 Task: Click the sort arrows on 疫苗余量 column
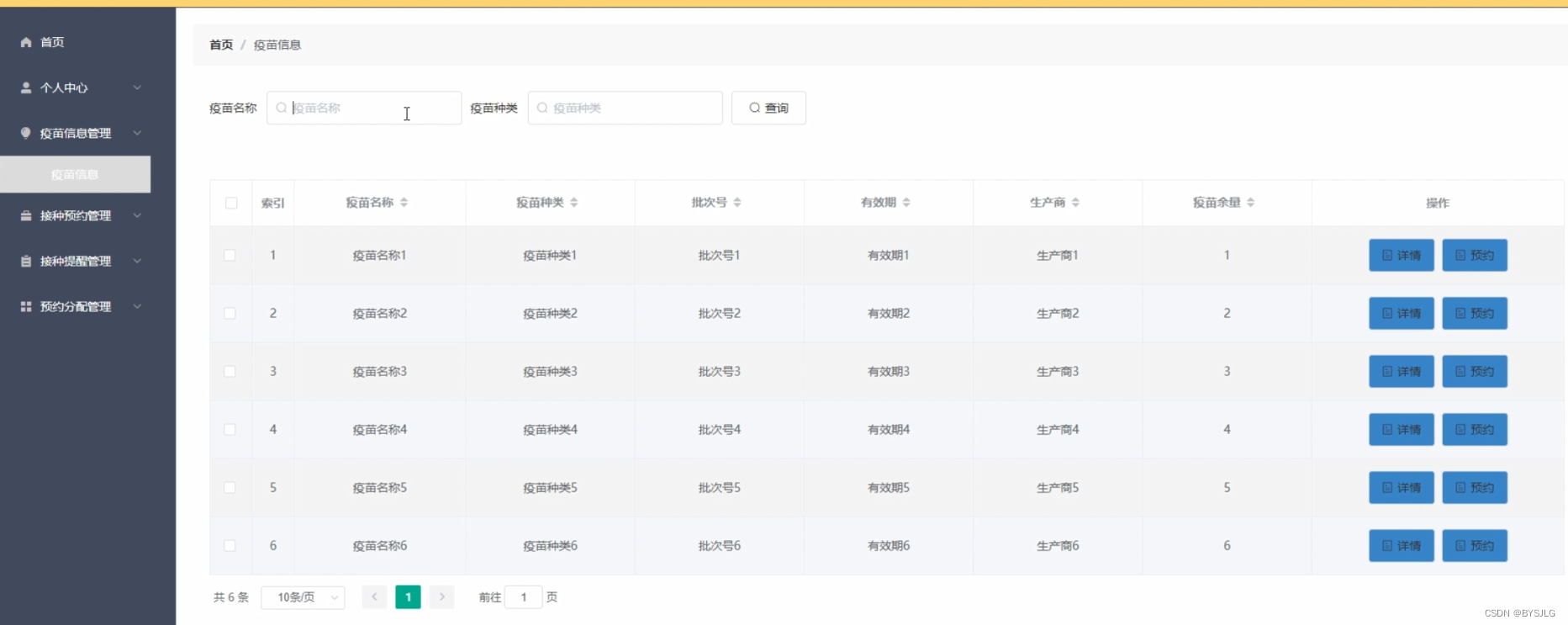click(x=1251, y=203)
